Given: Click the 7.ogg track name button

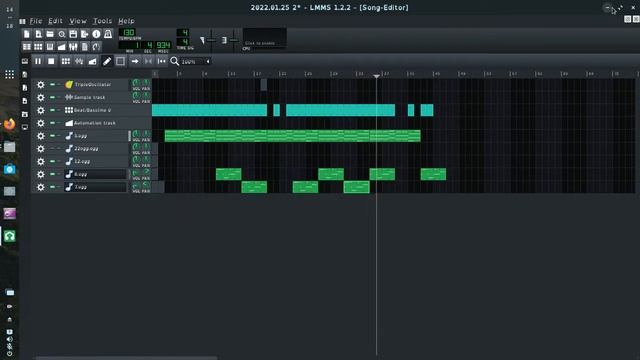Looking at the screenshot, I should tap(96, 187).
